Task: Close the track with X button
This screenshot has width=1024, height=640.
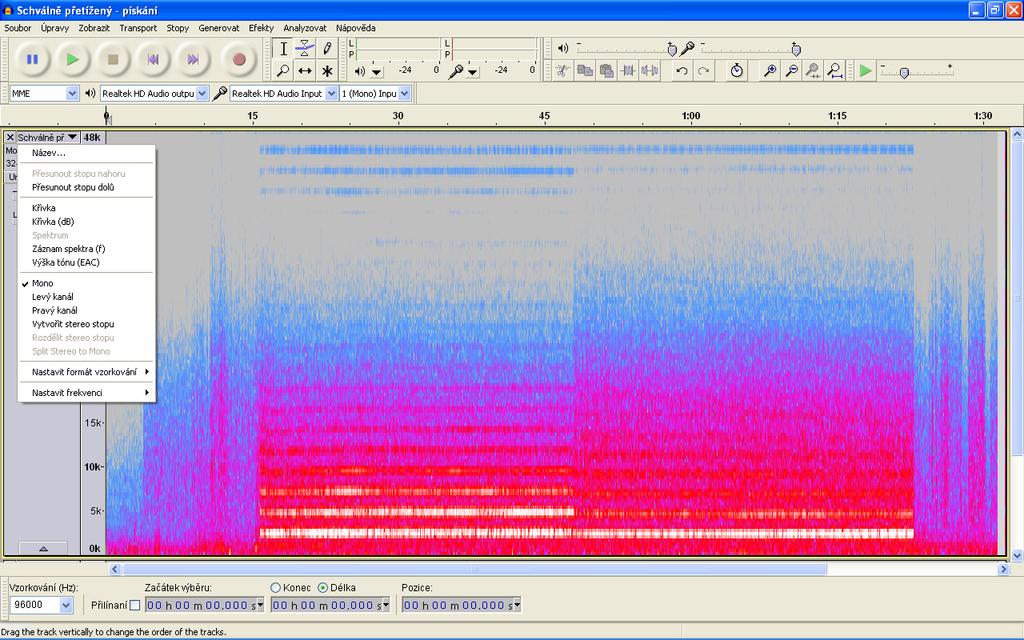Action: coord(10,137)
